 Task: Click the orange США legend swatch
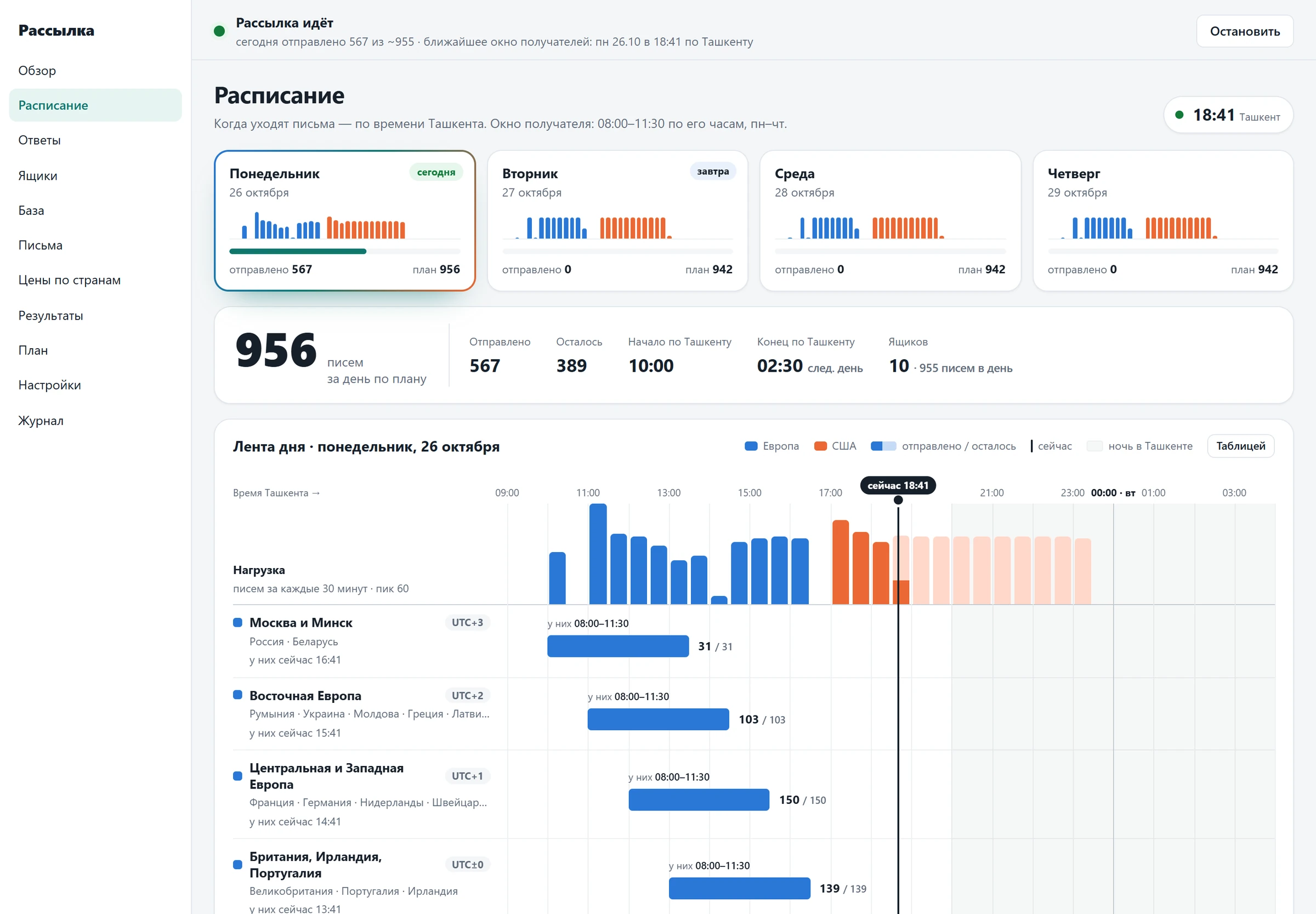coord(820,446)
